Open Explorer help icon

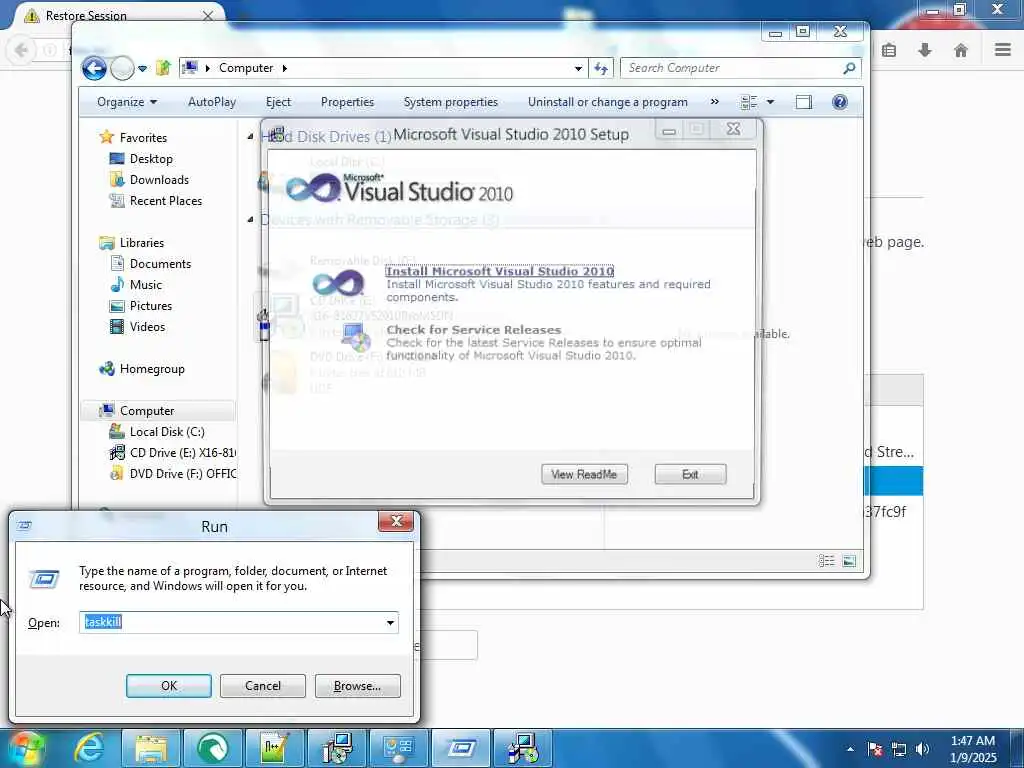[840, 102]
